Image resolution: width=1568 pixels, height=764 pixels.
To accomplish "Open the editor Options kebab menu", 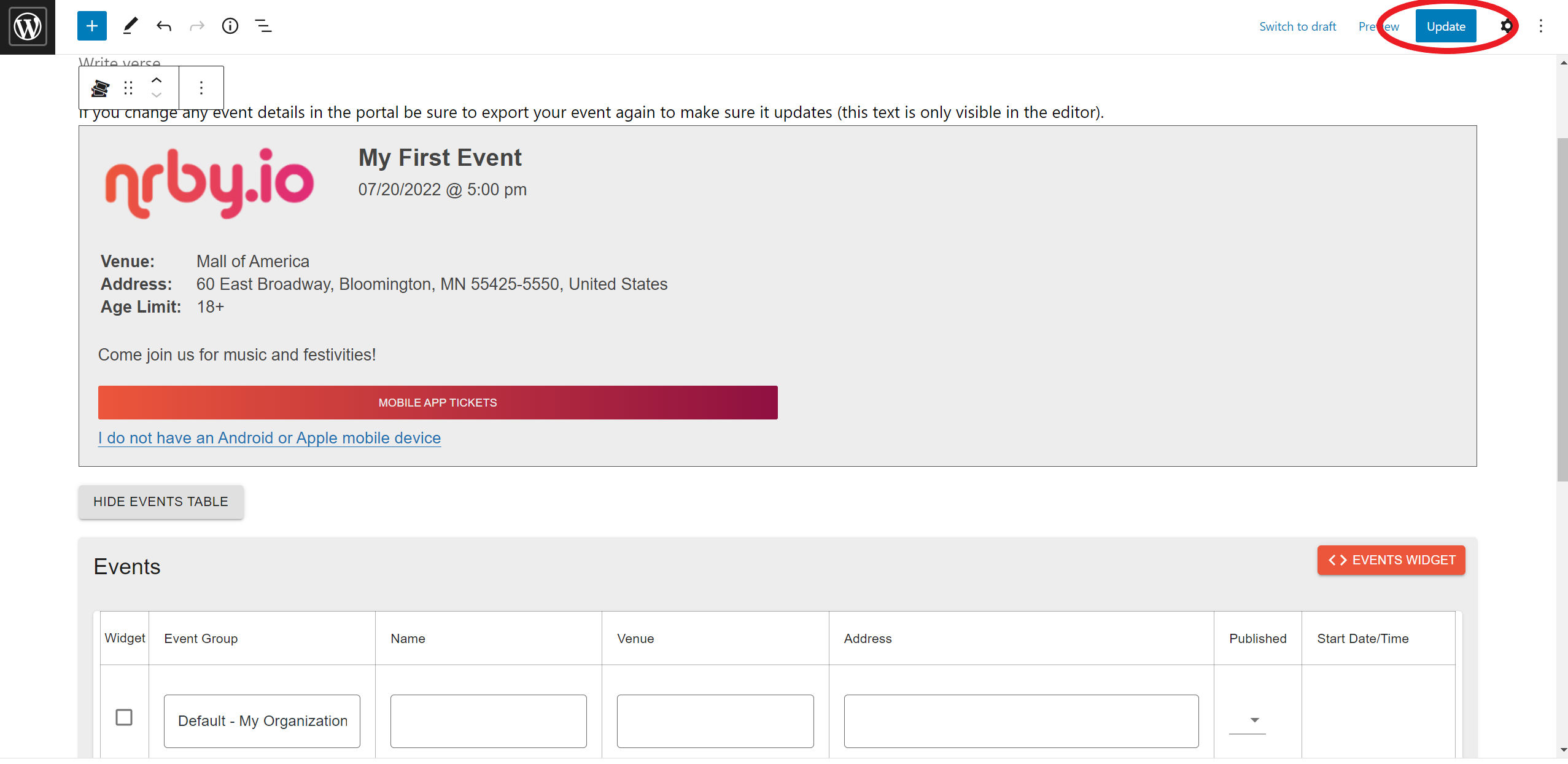I will [1541, 26].
